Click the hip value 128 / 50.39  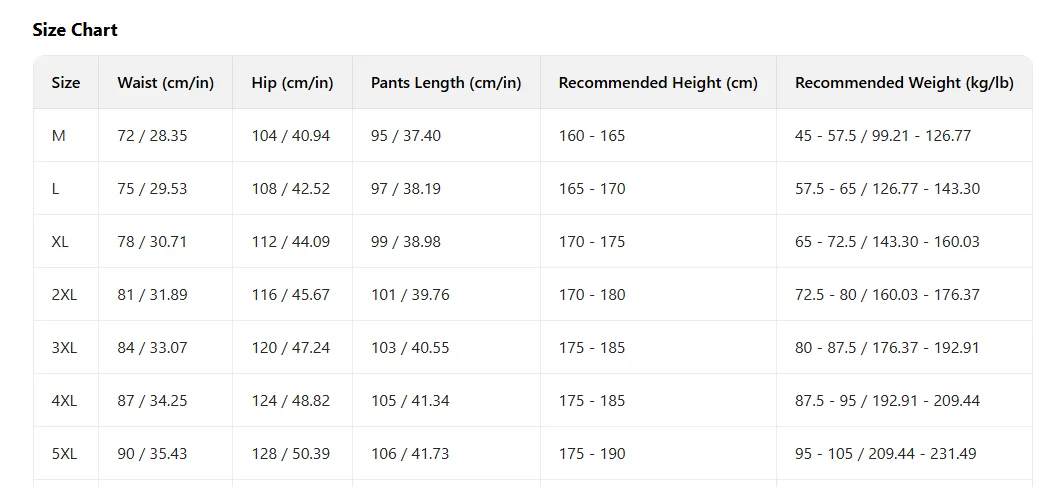(x=290, y=454)
